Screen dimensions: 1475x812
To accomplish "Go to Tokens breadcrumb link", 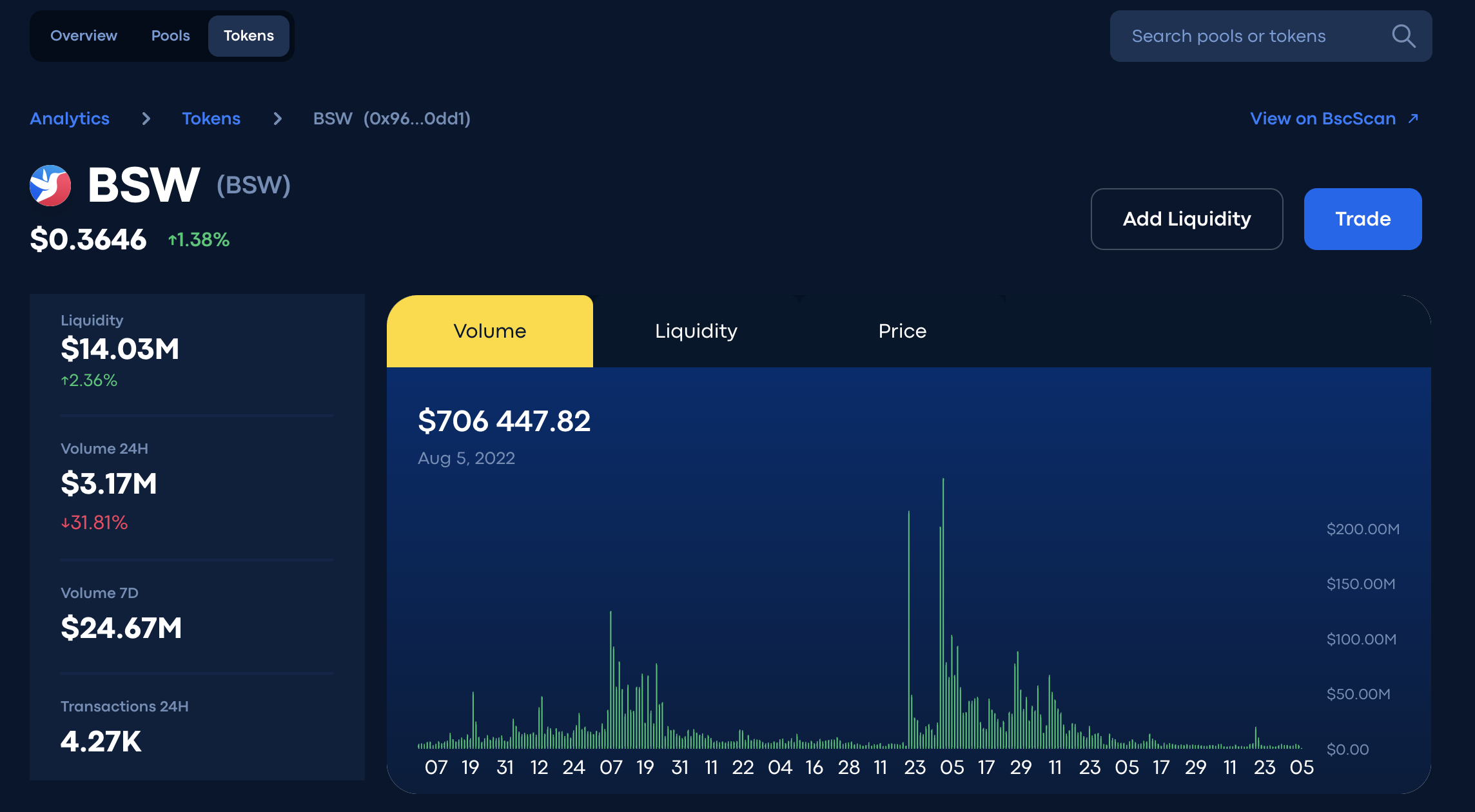I will (x=211, y=119).
